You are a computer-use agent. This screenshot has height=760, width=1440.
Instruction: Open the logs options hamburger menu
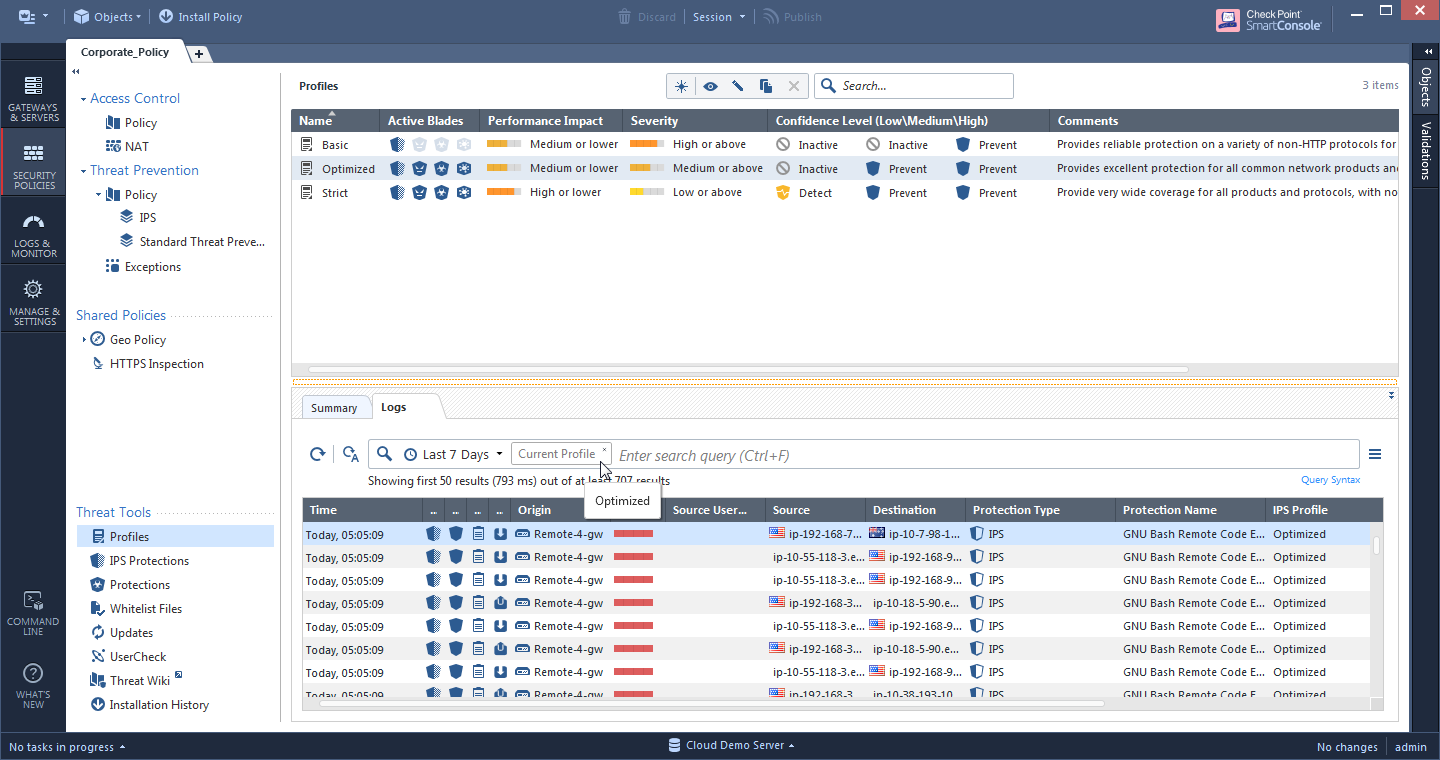tap(1375, 454)
